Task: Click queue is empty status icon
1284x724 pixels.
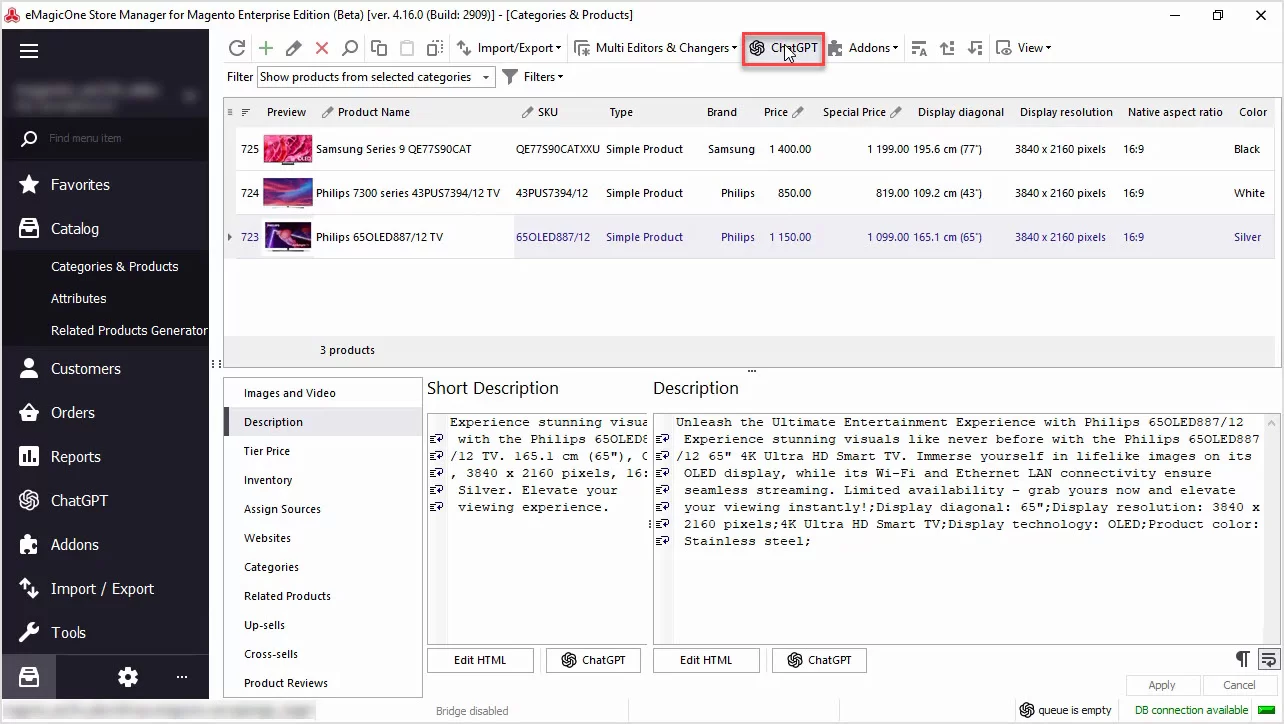Action: pos(1027,710)
